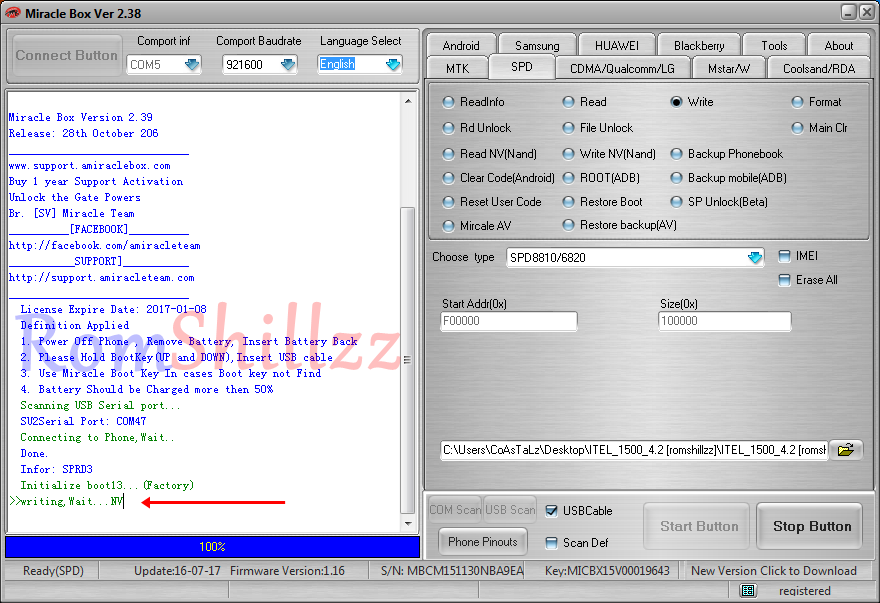Open the About tab

click(x=838, y=45)
